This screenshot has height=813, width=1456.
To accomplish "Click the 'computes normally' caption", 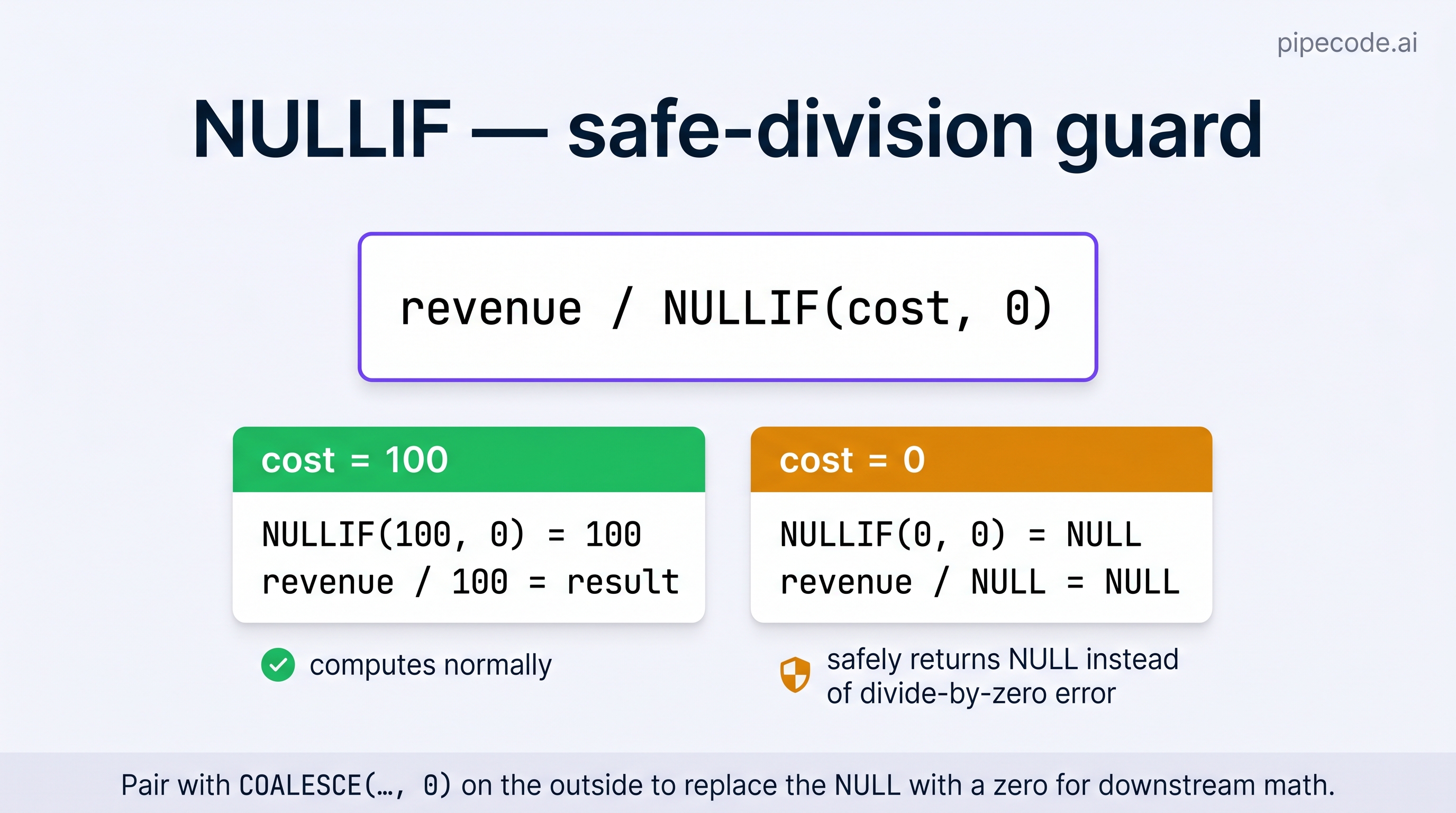I will tap(431, 665).
